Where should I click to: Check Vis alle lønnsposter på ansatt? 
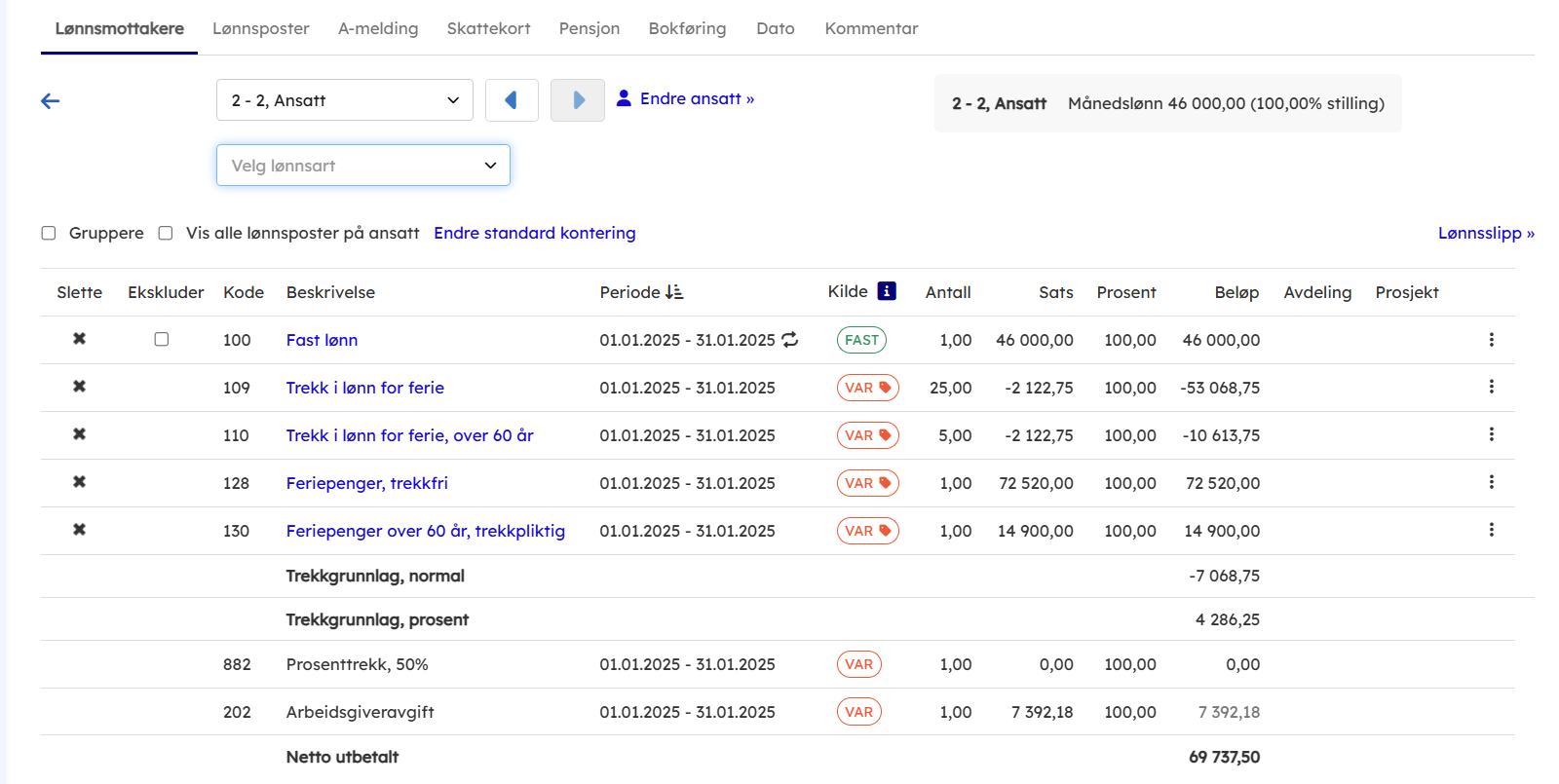pos(166,233)
